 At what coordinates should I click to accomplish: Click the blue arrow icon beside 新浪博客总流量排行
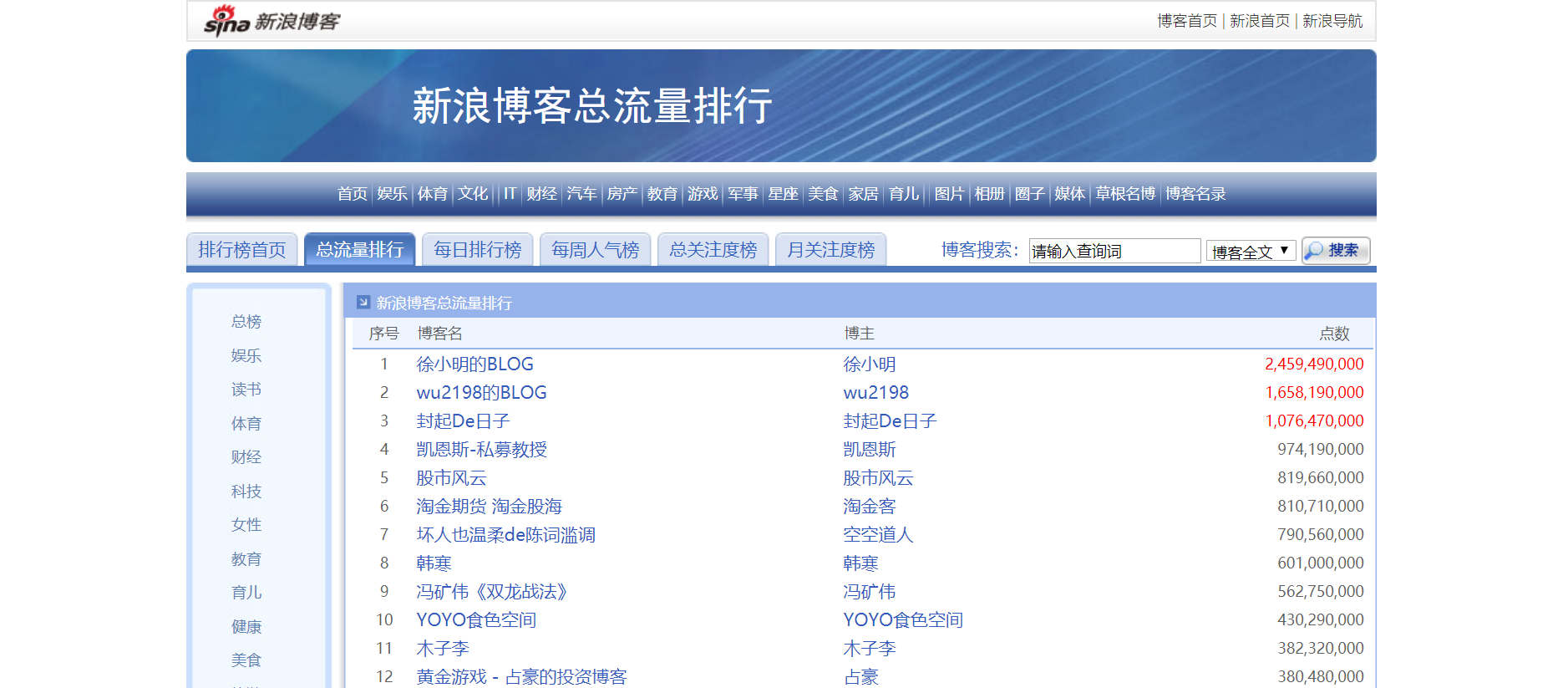click(363, 303)
